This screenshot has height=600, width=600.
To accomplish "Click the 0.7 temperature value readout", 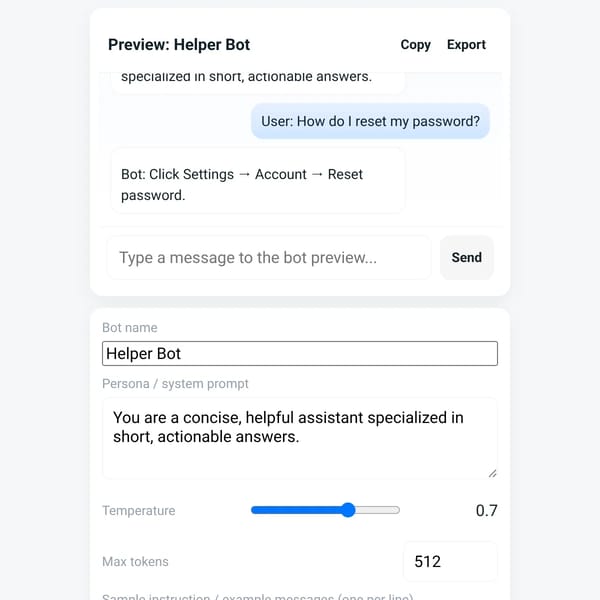I will 486,510.
